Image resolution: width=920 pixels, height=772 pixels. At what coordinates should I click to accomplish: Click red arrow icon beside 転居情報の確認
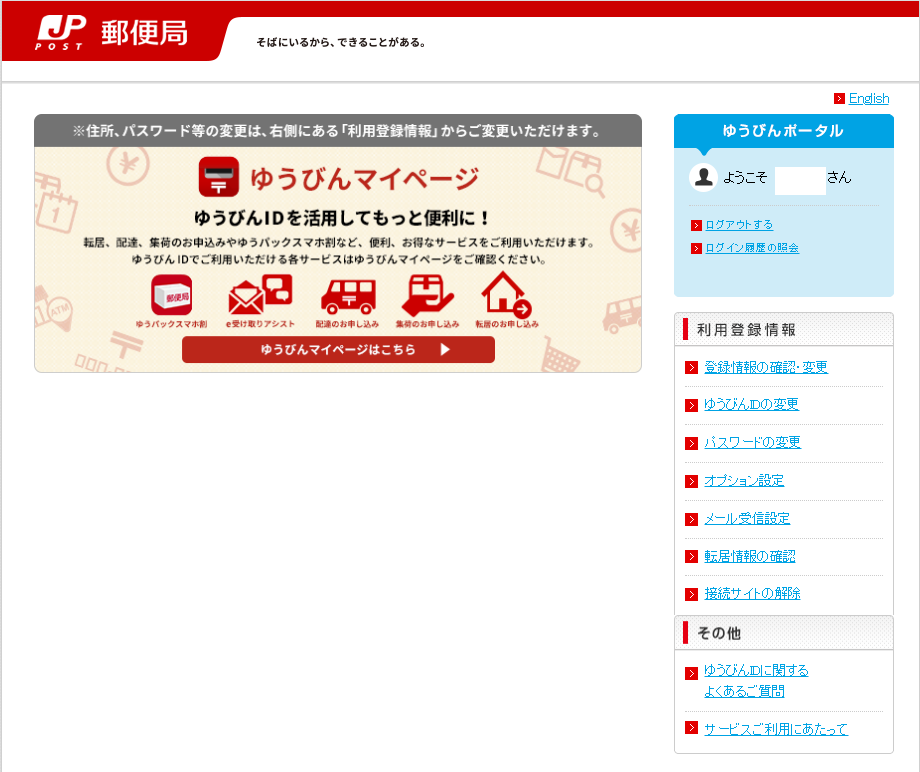click(x=691, y=557)
